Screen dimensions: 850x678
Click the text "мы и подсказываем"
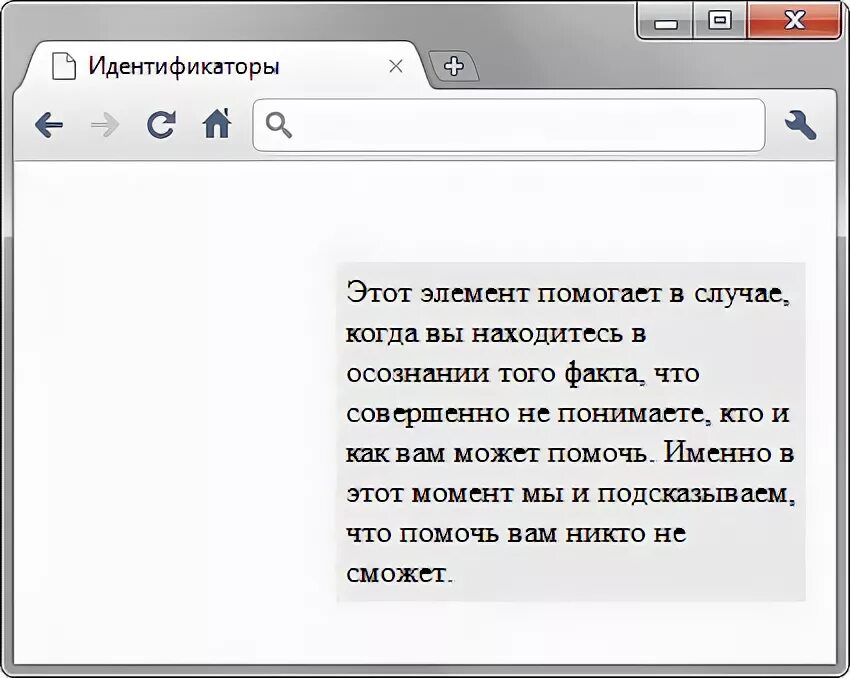(654, 494)
